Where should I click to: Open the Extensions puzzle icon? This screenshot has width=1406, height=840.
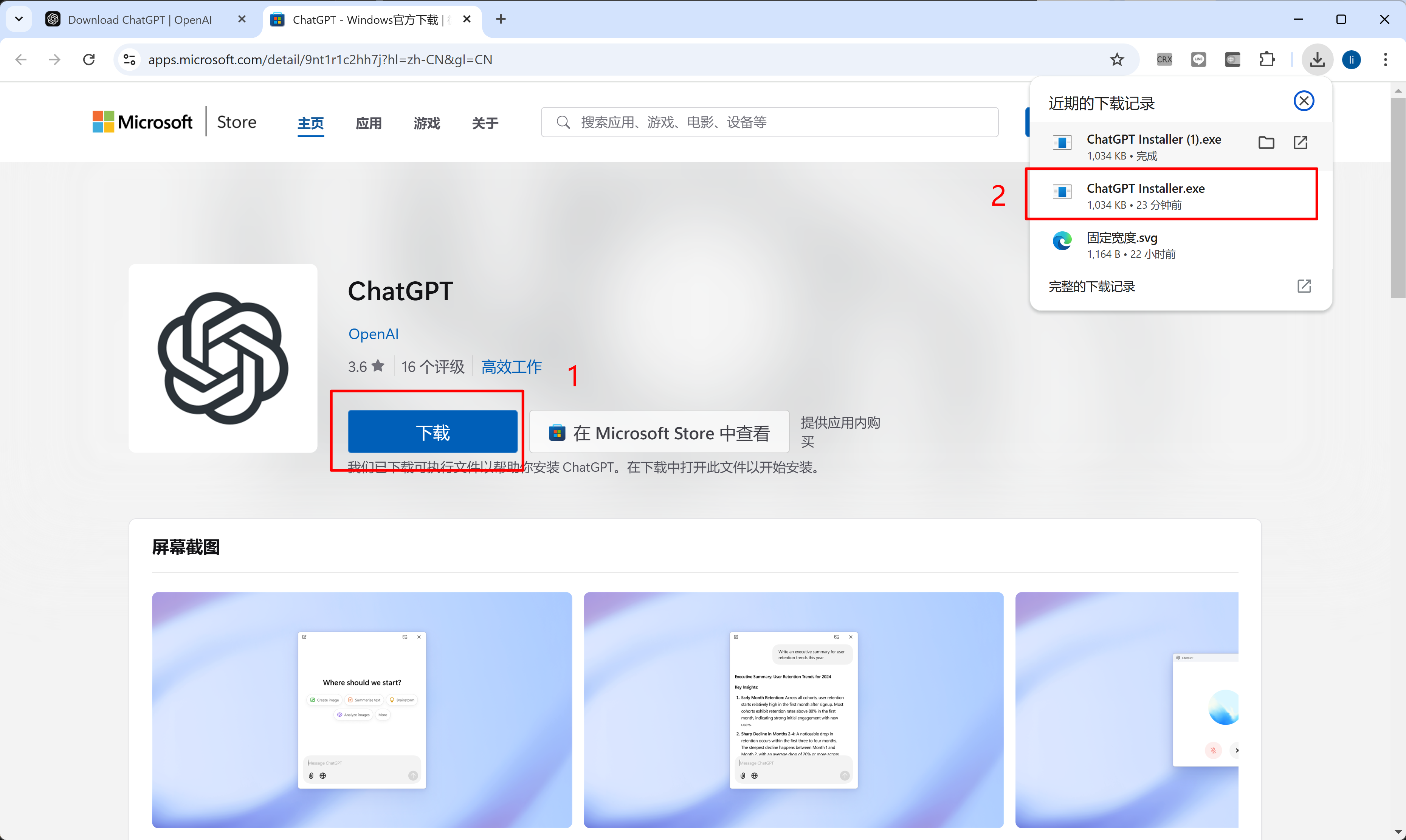pyautogui.click(x=1267, y=59)
